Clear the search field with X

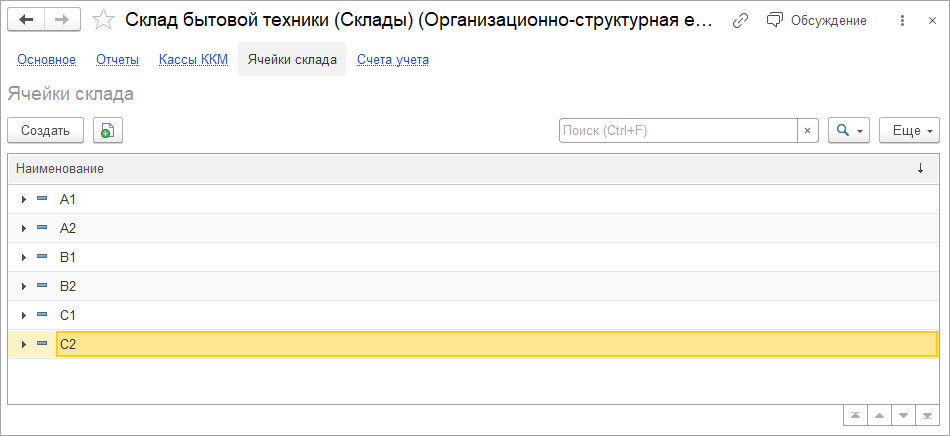coord(808,130)
